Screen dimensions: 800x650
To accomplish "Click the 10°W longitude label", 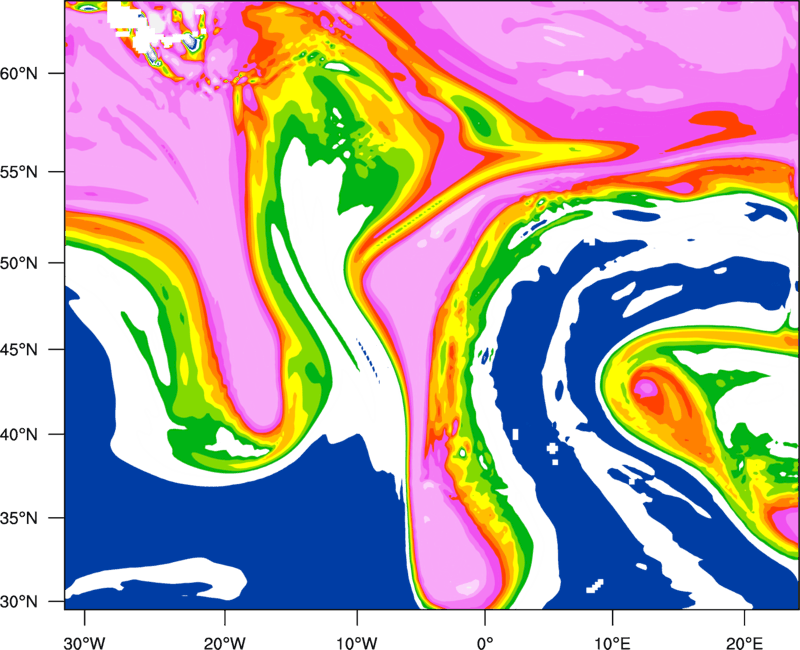I will [357, 643].
